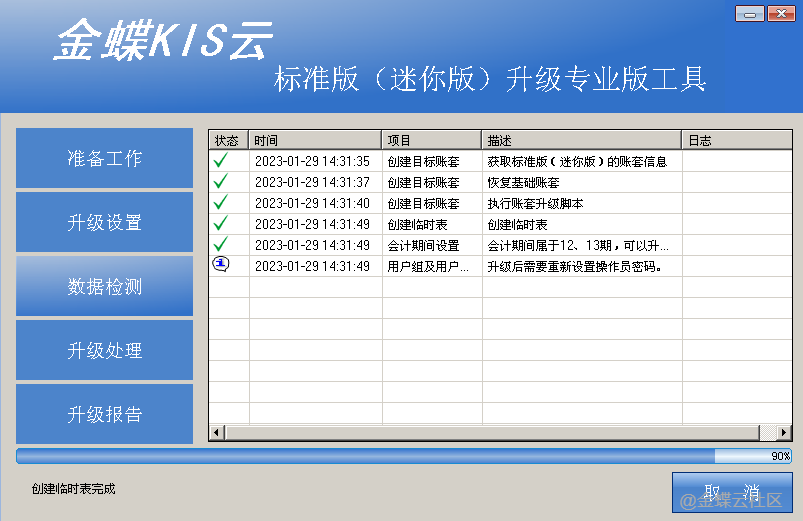This screenshot has width=803, height=521.
Task: Click the 描述 column header
Action: pos(581,141)
